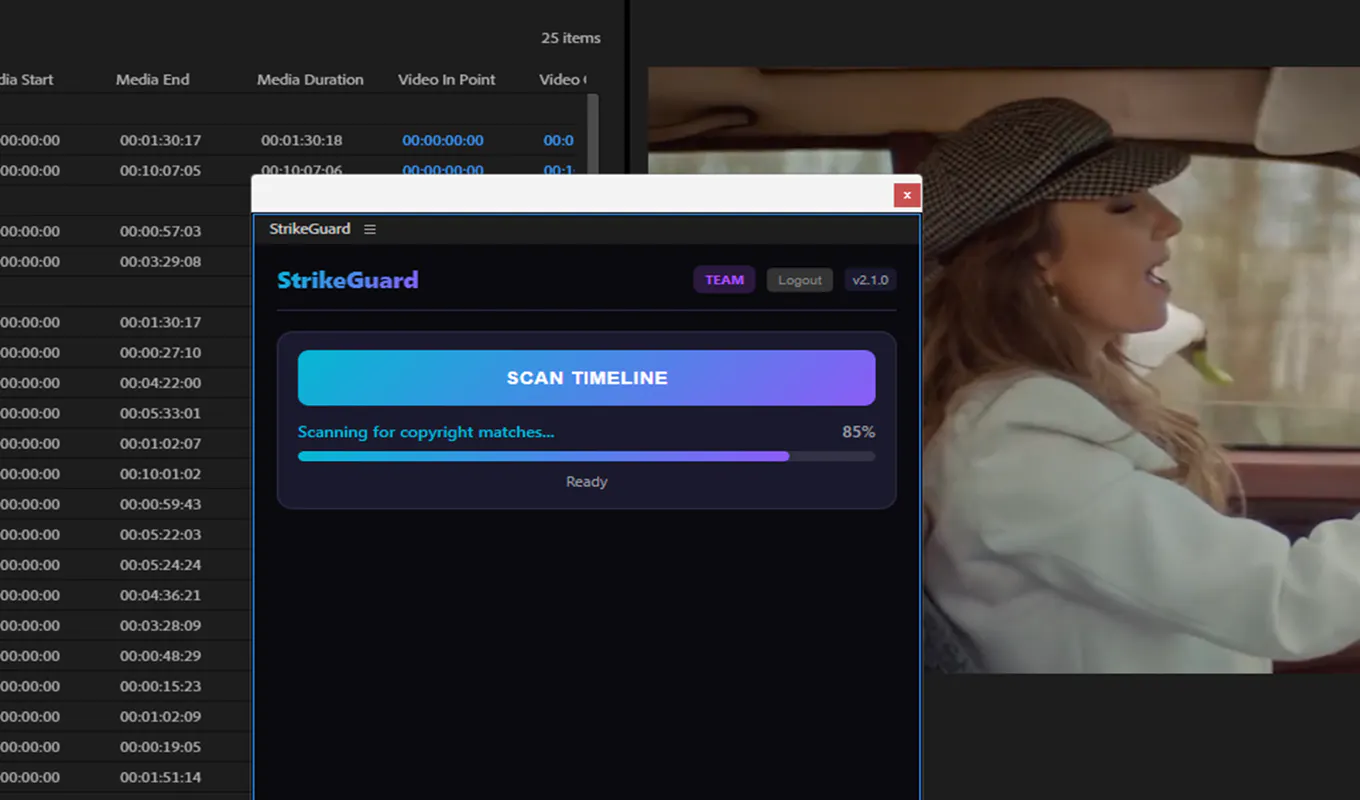
Task: Click the video preview of woman in car
Action: (1004, 370)
